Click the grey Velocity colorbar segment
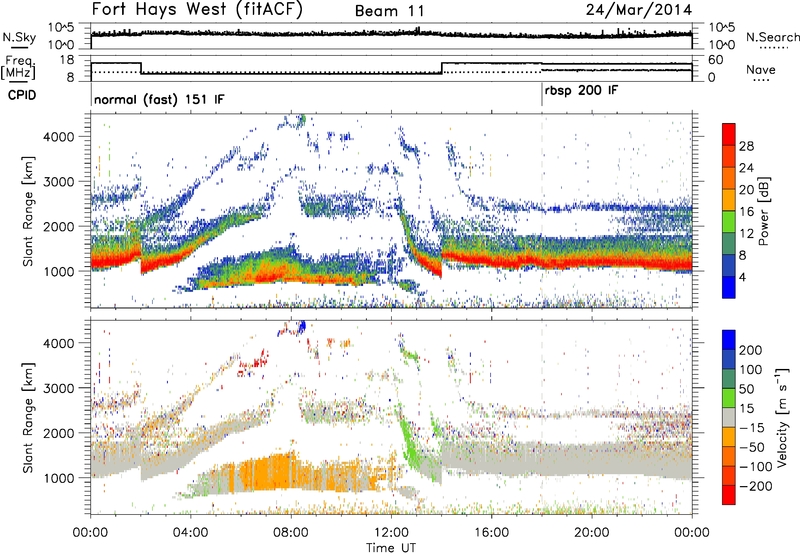Viewport: 800px width, 554px height. click(729, 417)
